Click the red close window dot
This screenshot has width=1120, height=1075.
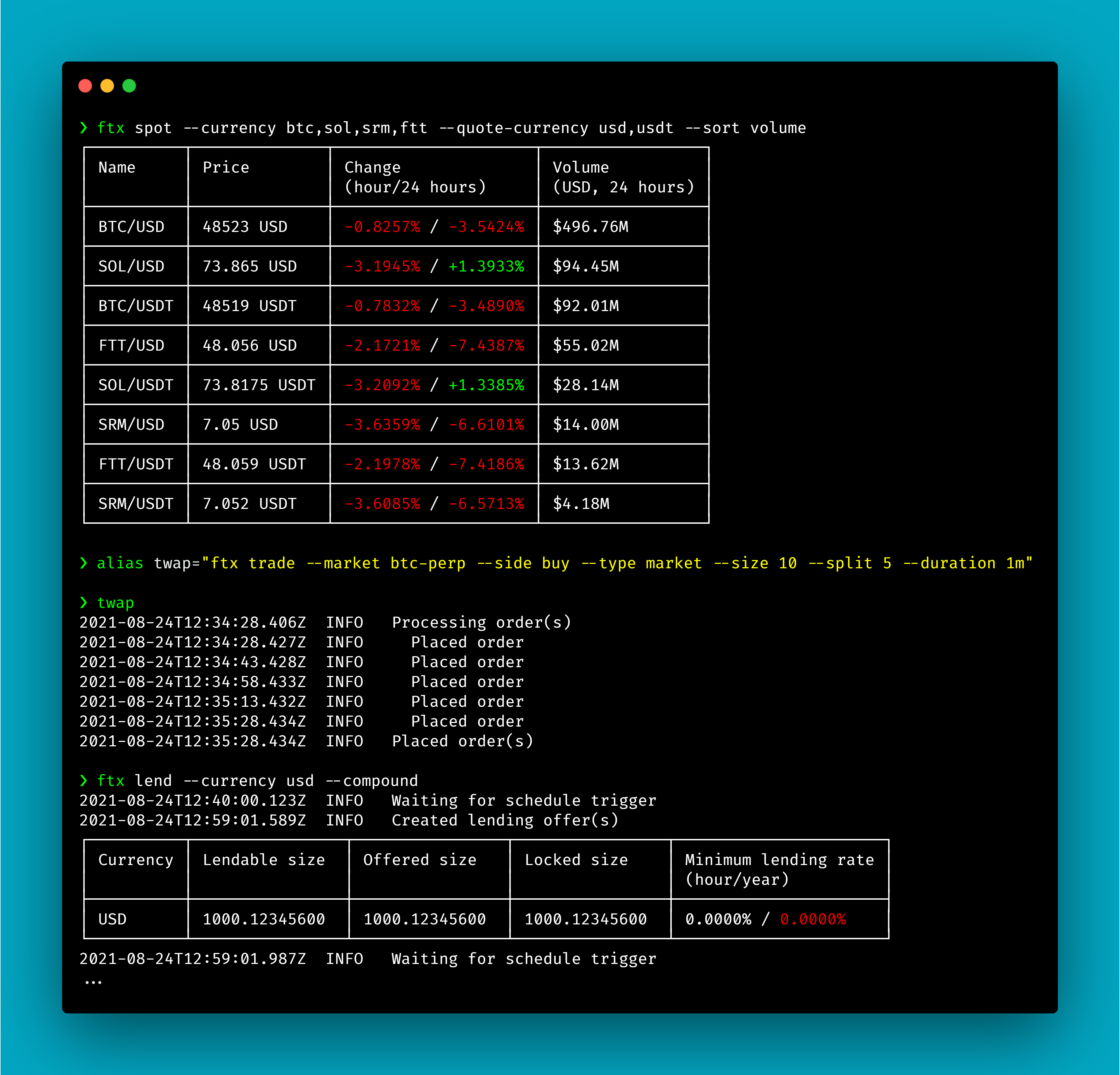click(85, 86)
